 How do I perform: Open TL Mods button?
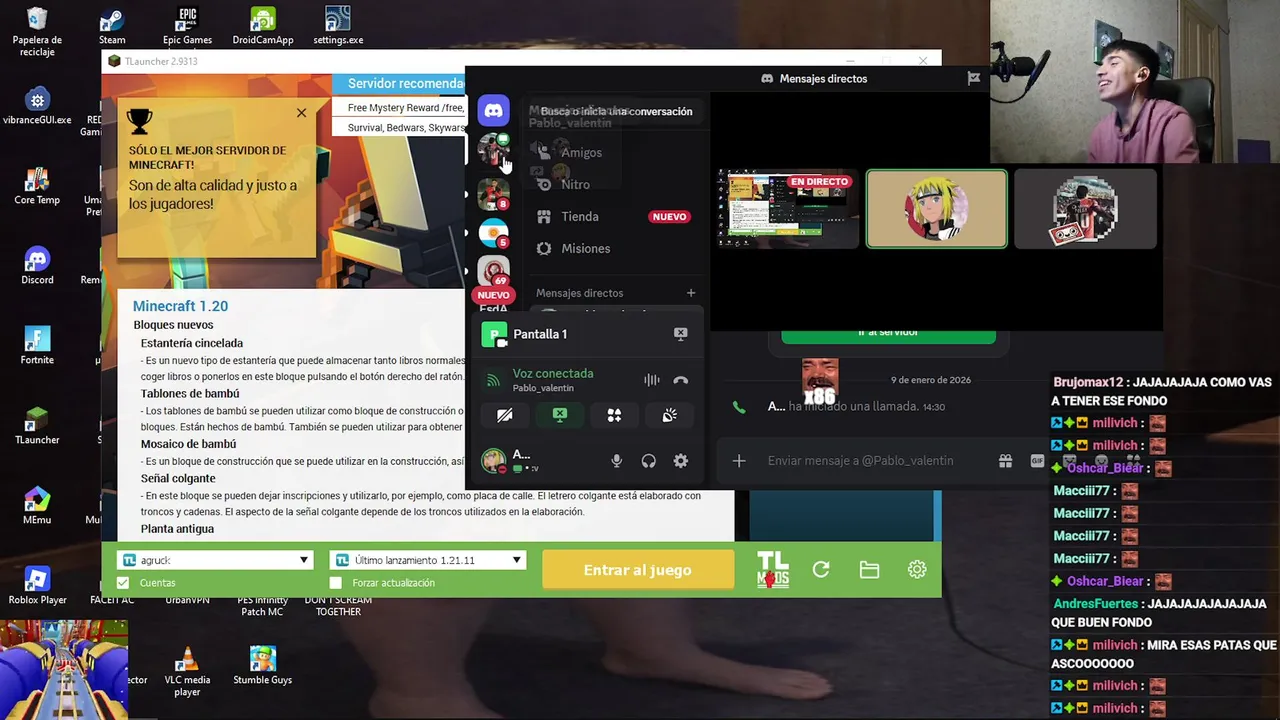[773, 569]
